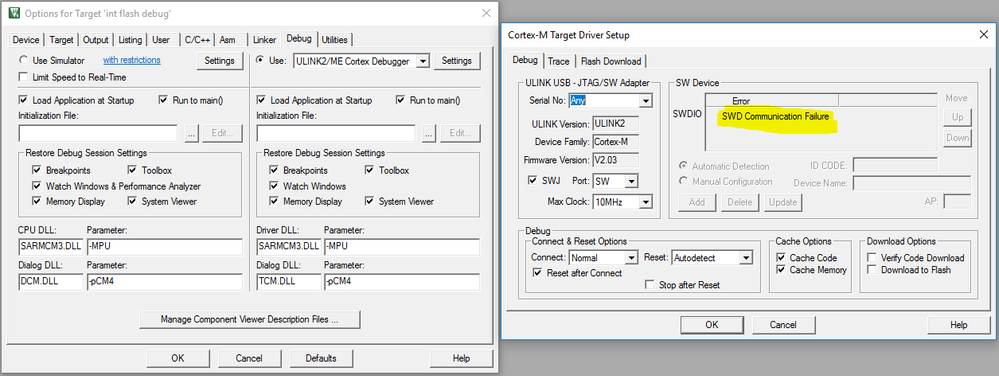Toggle simulator Load Application at Startup

pos(24,100)
